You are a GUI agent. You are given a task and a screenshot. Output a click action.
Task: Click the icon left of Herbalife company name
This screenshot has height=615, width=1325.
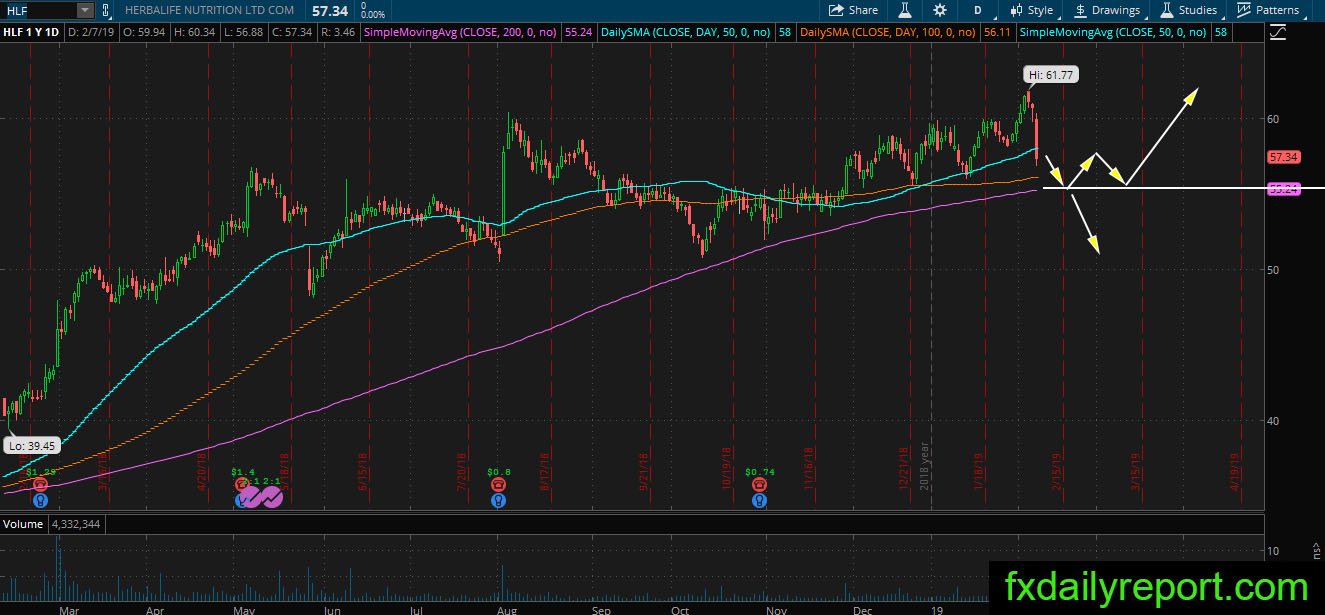coord(105,10)
